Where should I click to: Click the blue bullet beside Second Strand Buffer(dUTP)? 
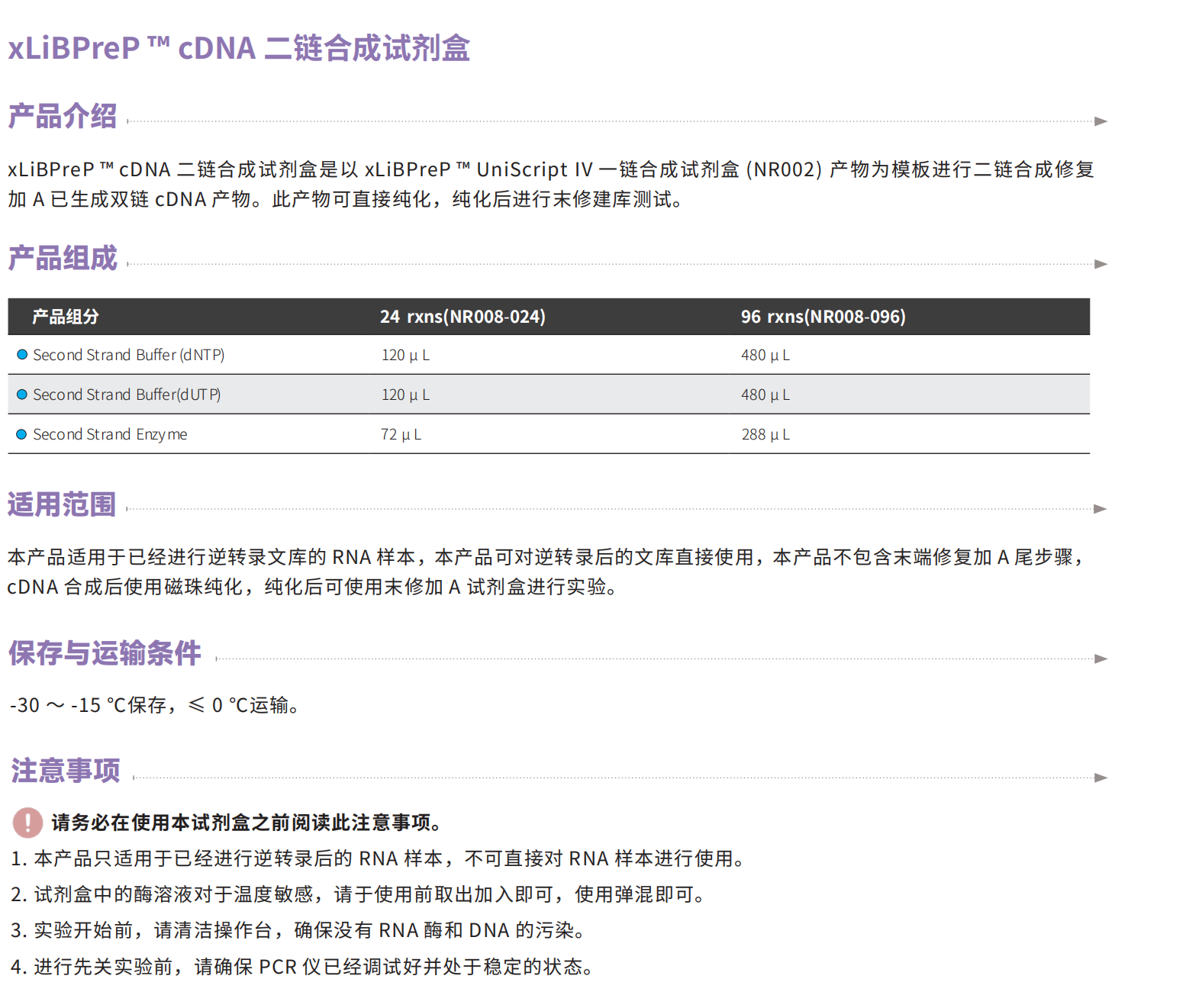pos(22,395)
